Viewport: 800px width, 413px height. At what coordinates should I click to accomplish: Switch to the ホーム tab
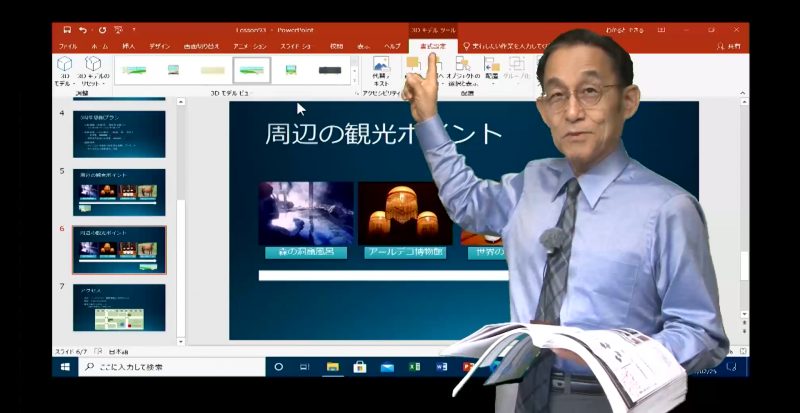[x=100, y=46]
